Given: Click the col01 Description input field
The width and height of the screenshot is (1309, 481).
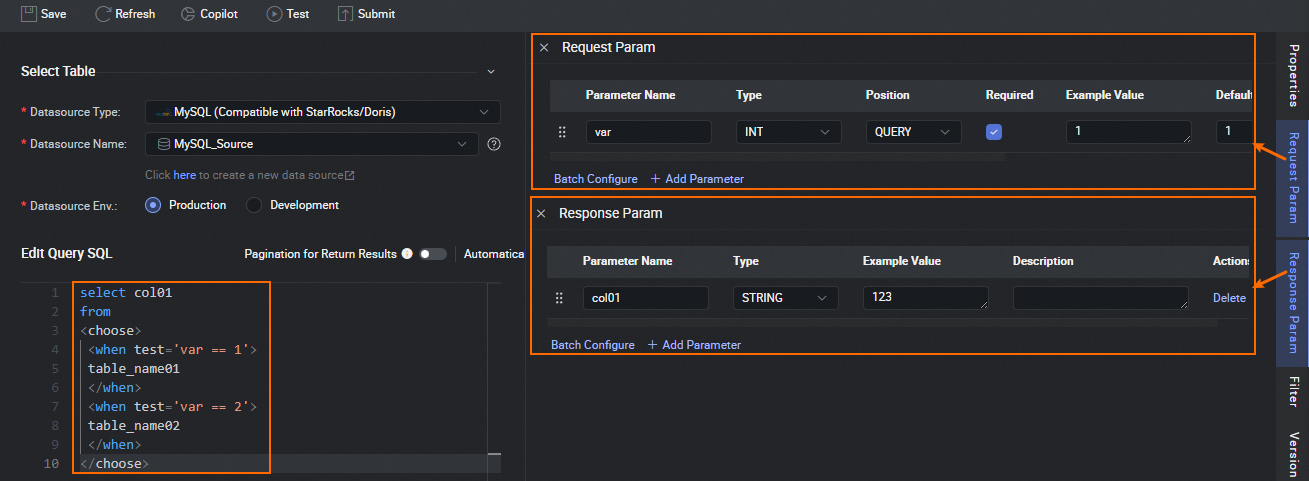Looking at the screenshot, I should tap(1100, 298).
